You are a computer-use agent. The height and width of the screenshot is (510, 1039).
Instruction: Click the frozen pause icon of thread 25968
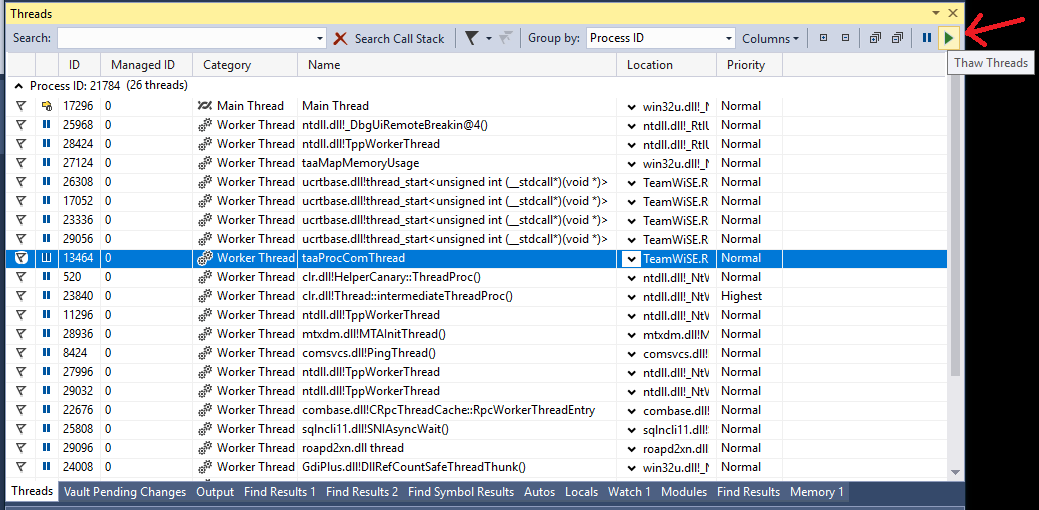tap(46, 125)
